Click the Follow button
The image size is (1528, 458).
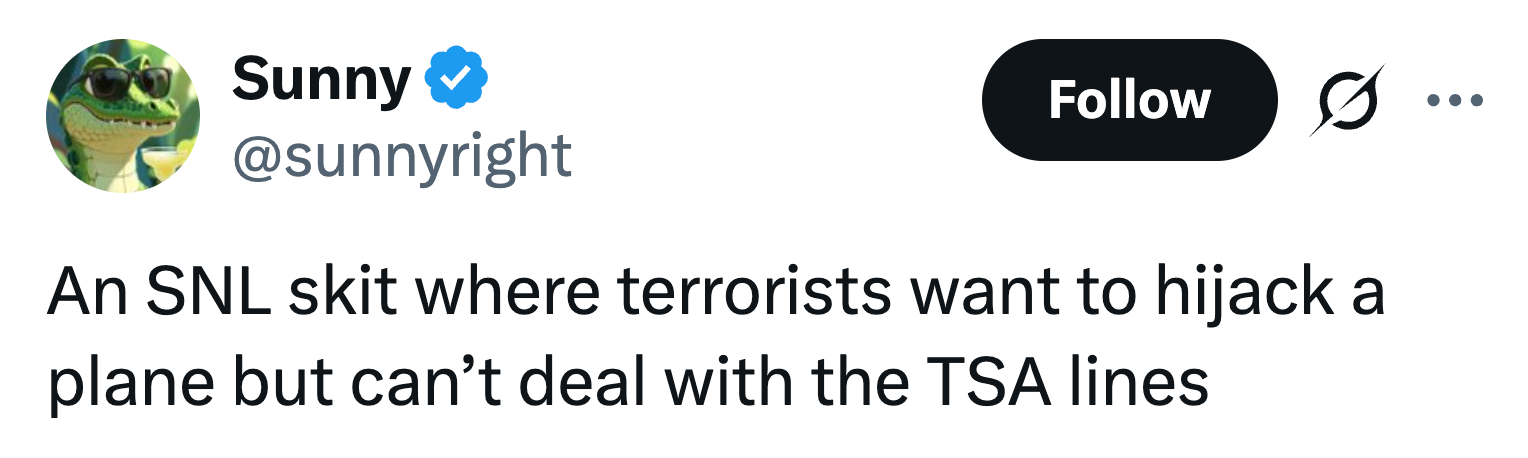[x=1129, y=100]
